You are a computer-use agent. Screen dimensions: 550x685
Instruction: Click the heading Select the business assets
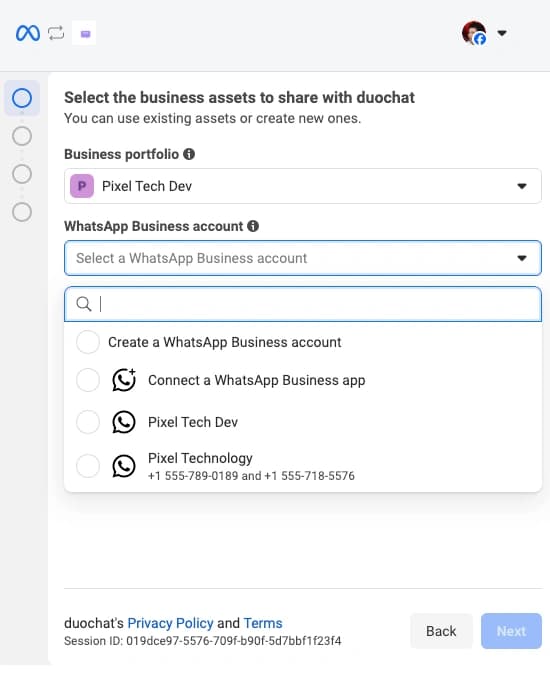tap(239, 97)
